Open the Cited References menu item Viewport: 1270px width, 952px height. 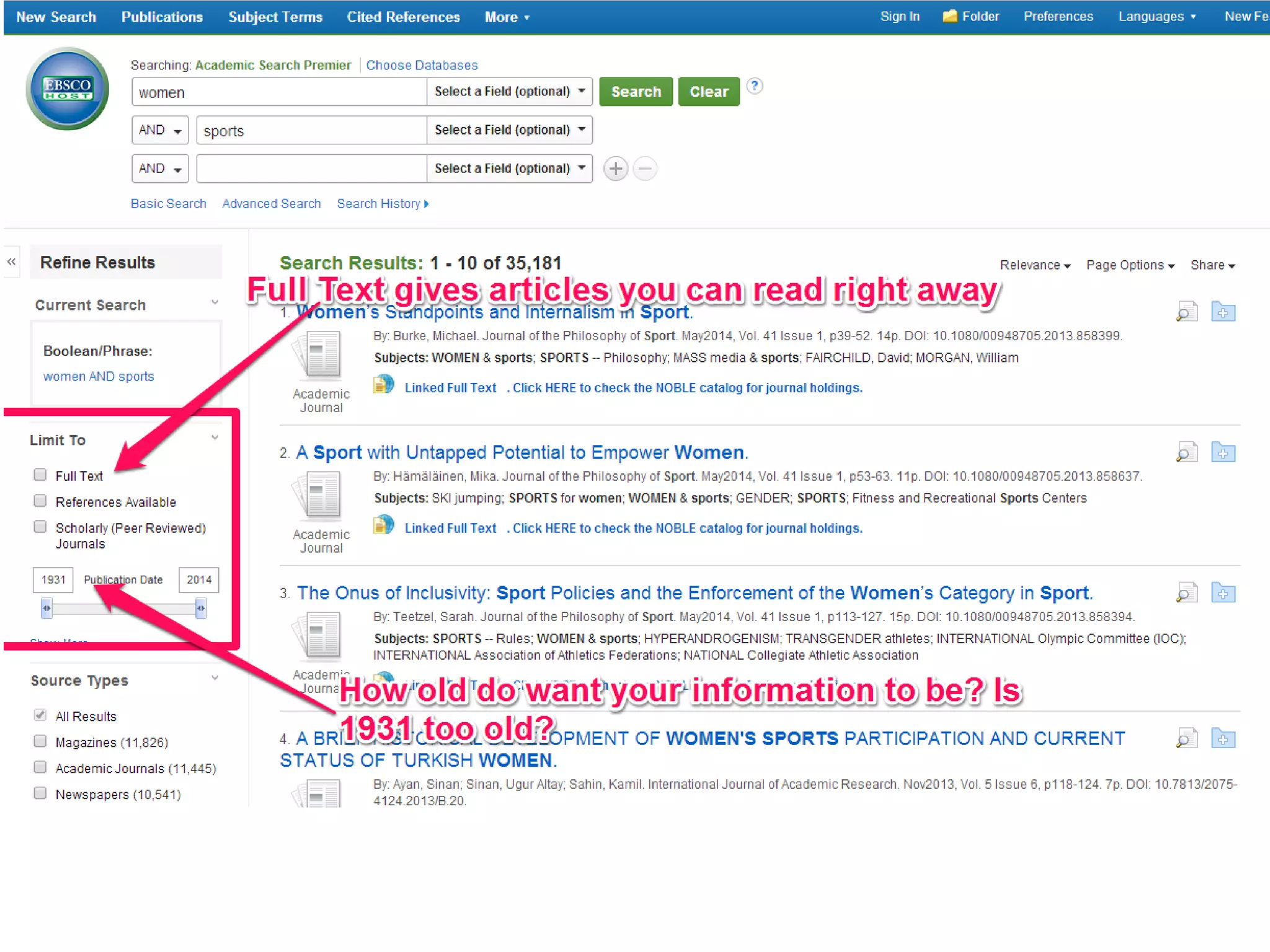coord(403,17)
